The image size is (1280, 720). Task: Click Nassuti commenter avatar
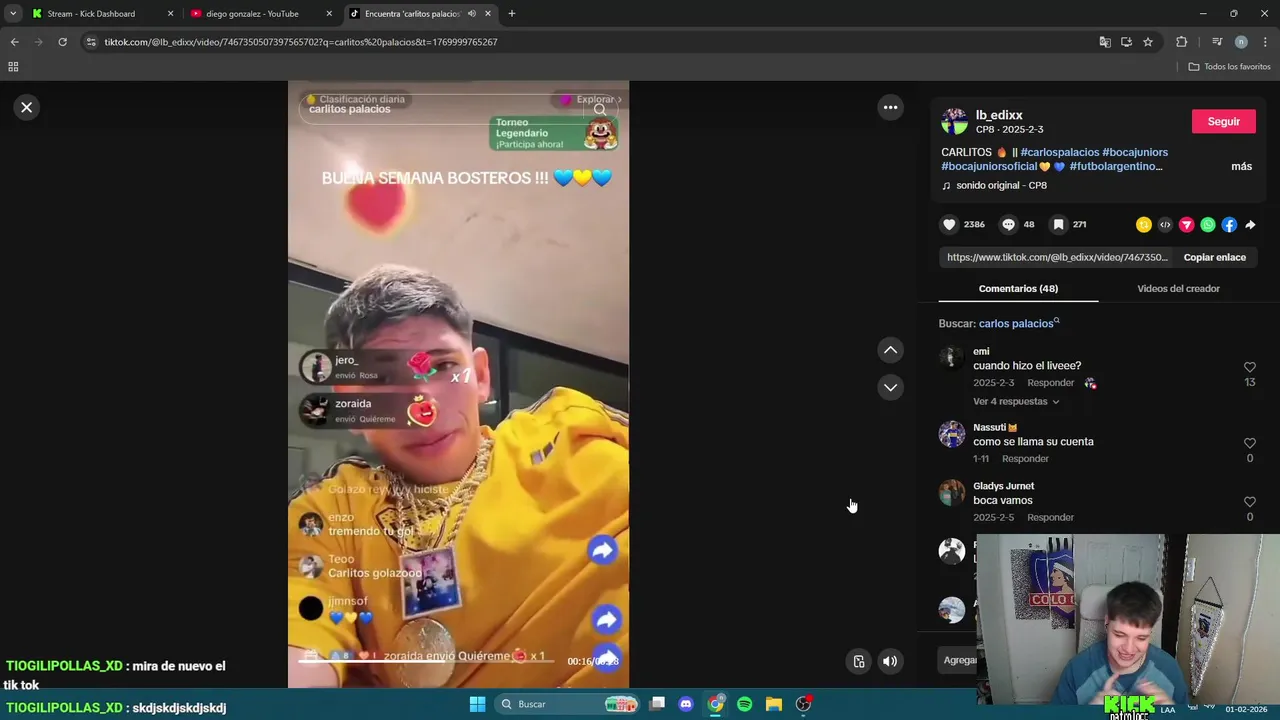point(952,434)
